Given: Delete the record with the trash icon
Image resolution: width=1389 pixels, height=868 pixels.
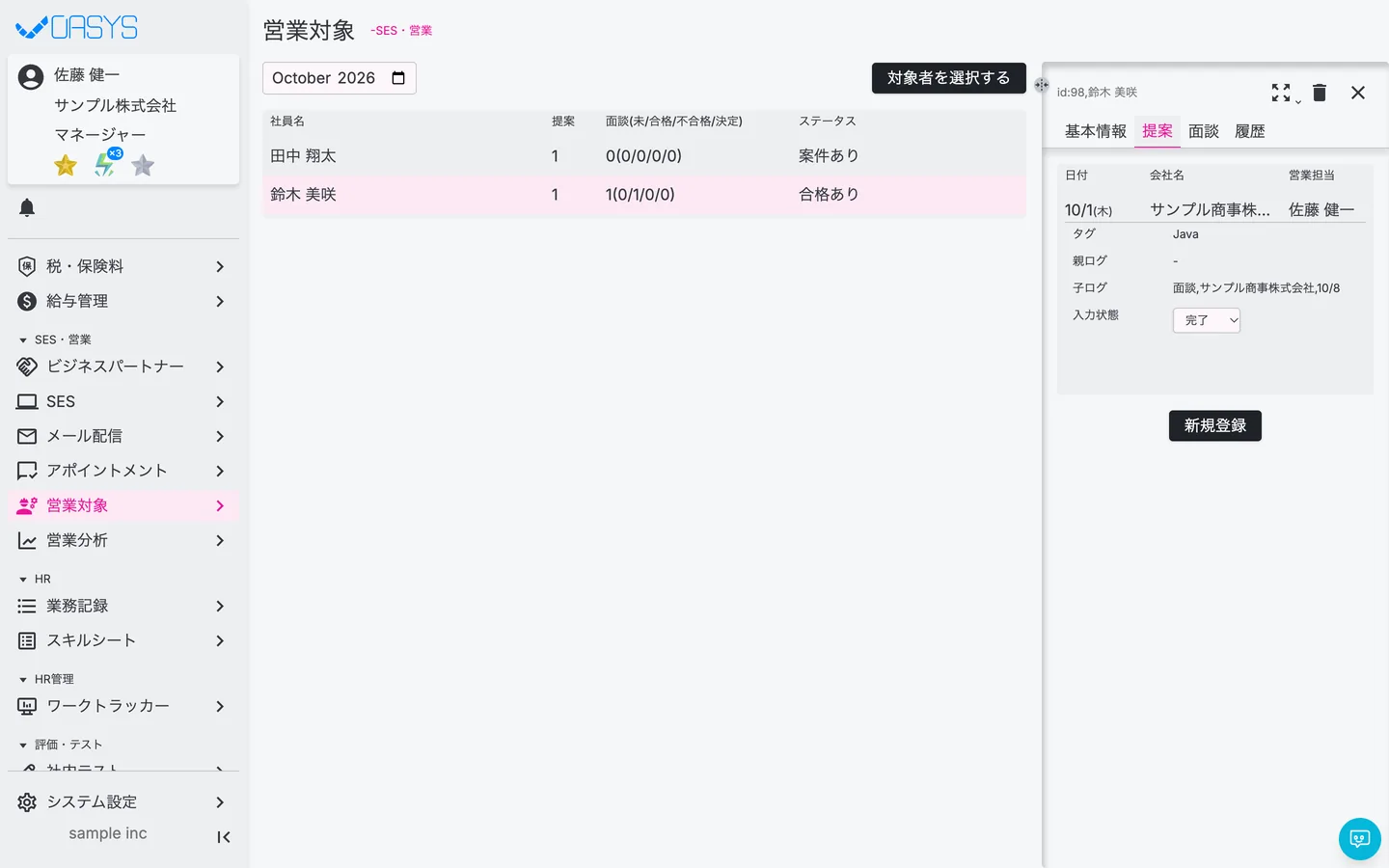Looking at the screenshot, I should 1320,93.
